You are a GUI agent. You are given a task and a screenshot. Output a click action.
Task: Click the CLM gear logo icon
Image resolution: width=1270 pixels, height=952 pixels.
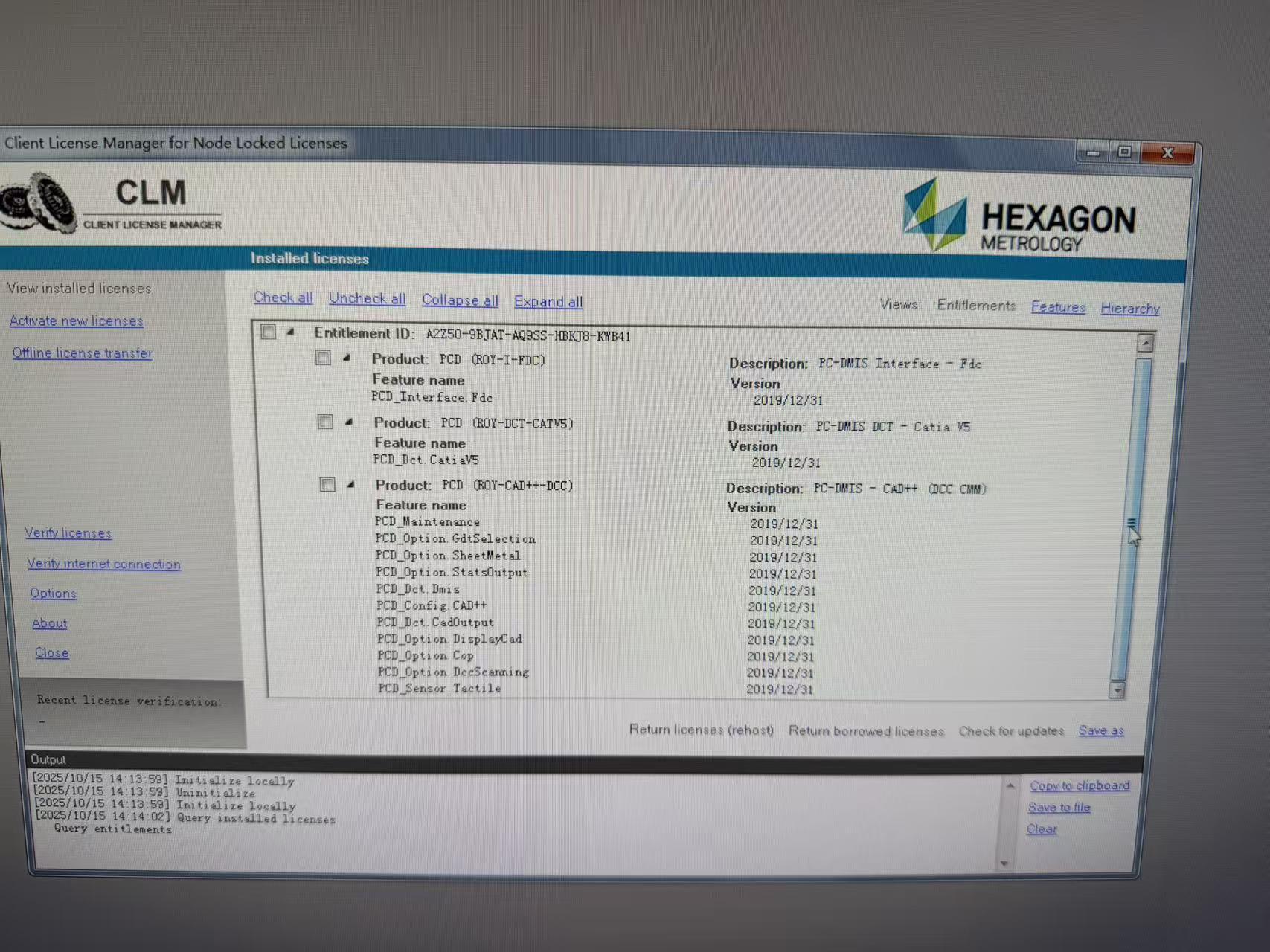click(x=39, y=202)
